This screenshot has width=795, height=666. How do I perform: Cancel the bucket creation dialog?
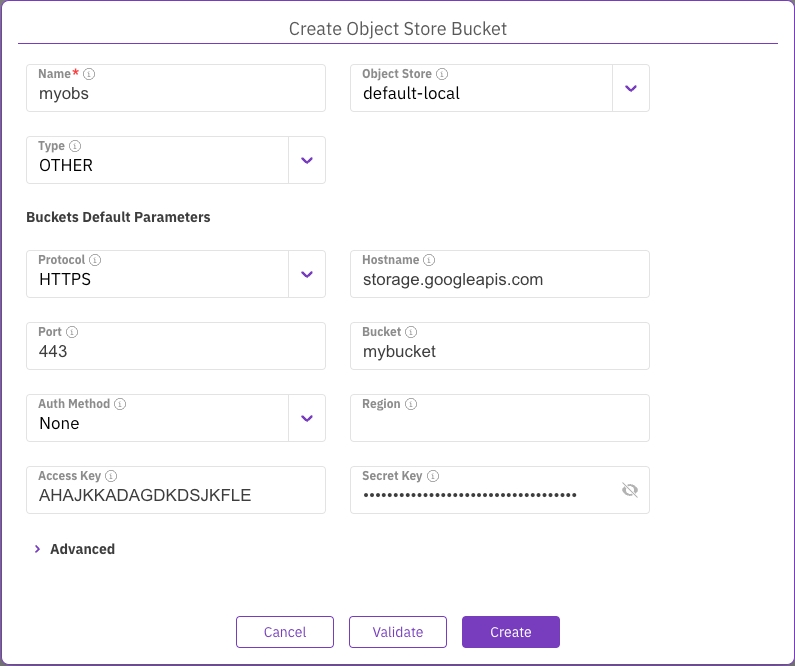pos(284,632)
